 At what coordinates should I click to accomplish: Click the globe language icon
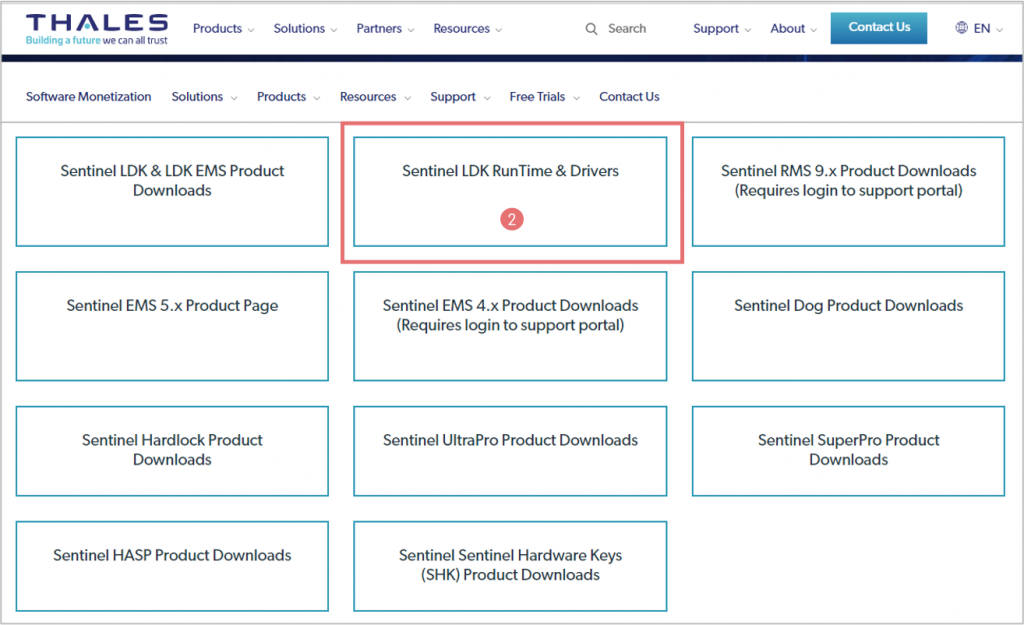click(x=962, y=29)
